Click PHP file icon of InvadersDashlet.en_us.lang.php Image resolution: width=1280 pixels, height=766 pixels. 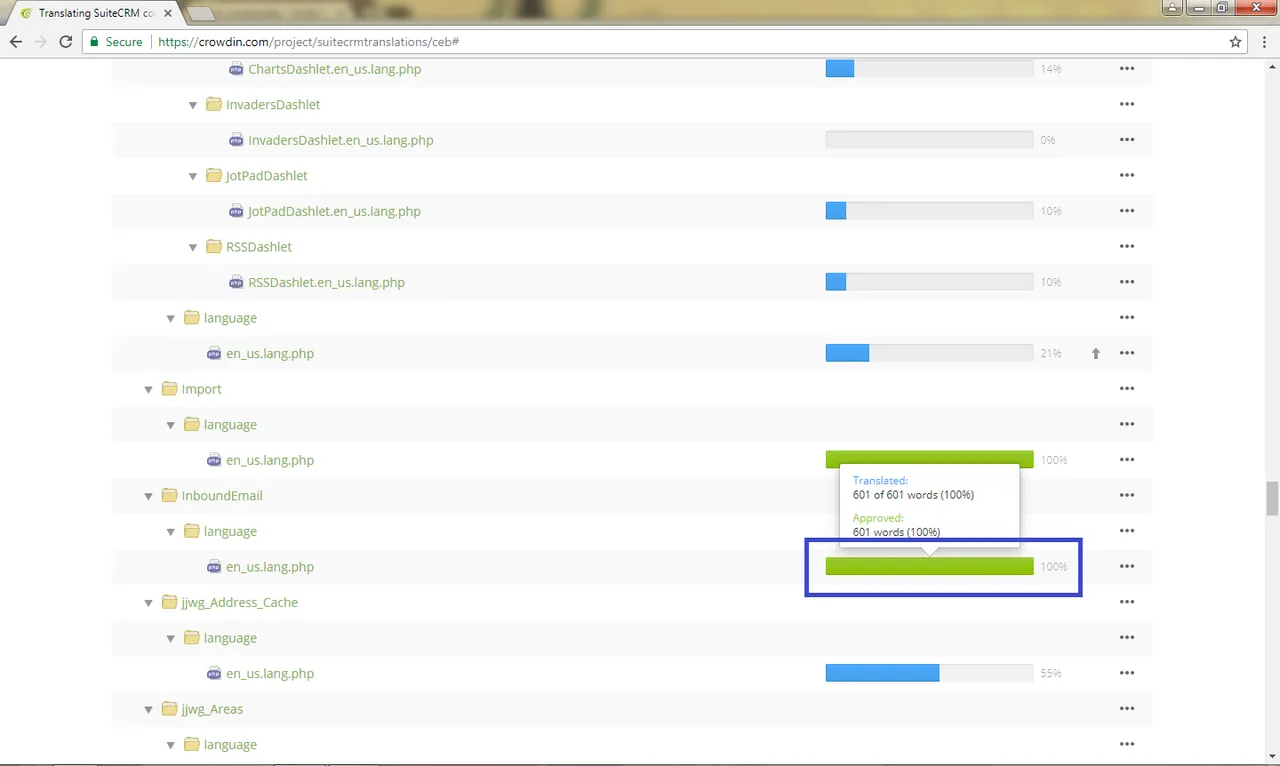click(236, 140)
